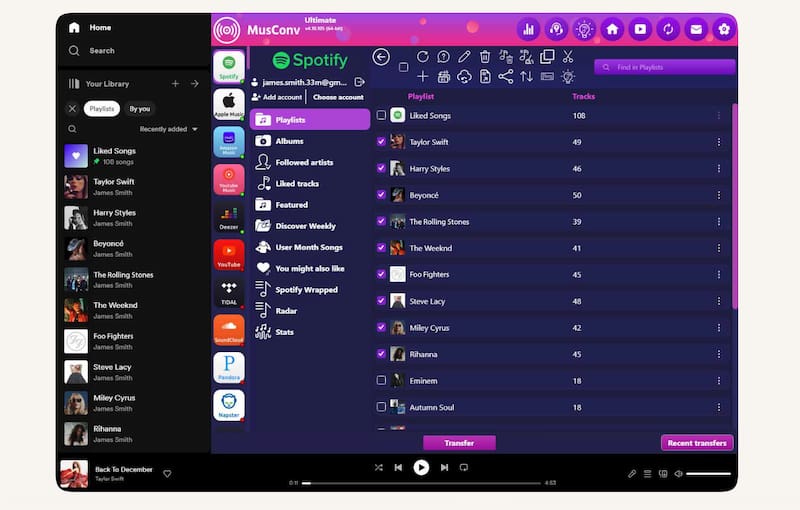Open Spotify Wrapped menu item

pos(310,290)
